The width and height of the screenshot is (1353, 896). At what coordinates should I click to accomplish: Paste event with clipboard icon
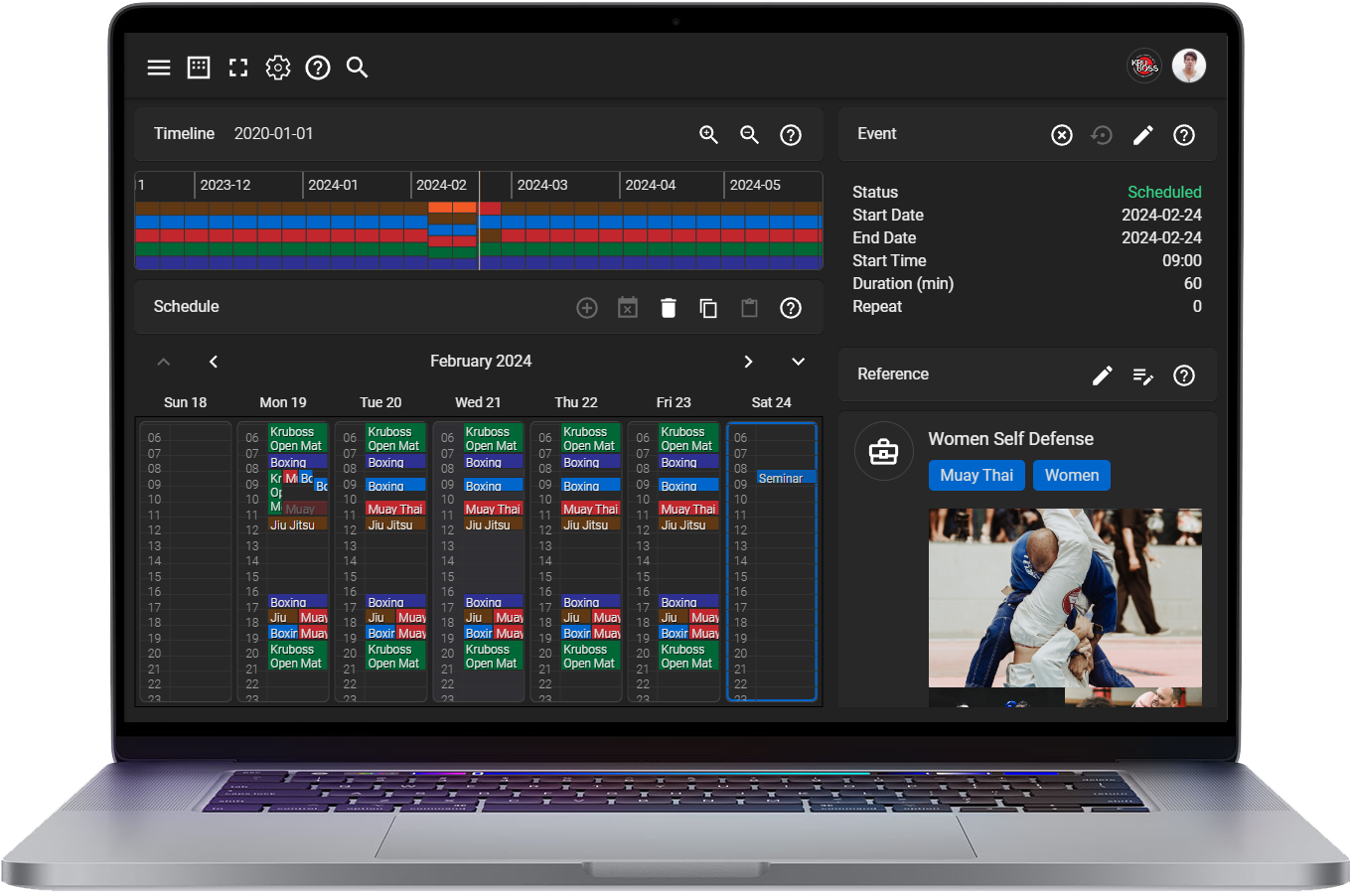[x=750, y=308]
